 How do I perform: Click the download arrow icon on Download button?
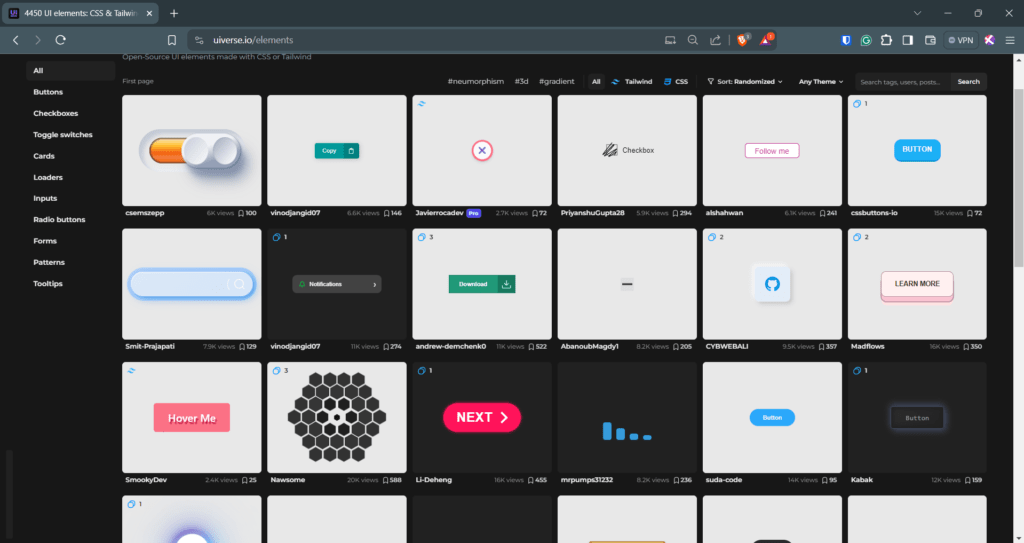tap(506, 284)
